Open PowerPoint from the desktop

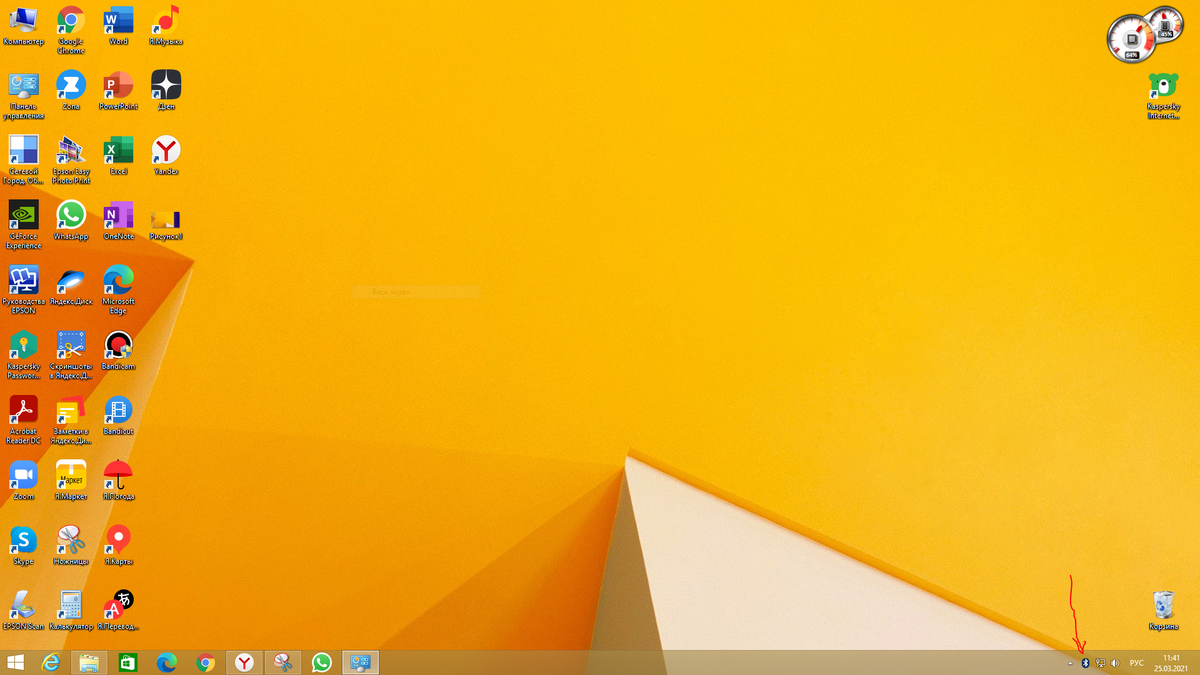(x=118, y=91)
